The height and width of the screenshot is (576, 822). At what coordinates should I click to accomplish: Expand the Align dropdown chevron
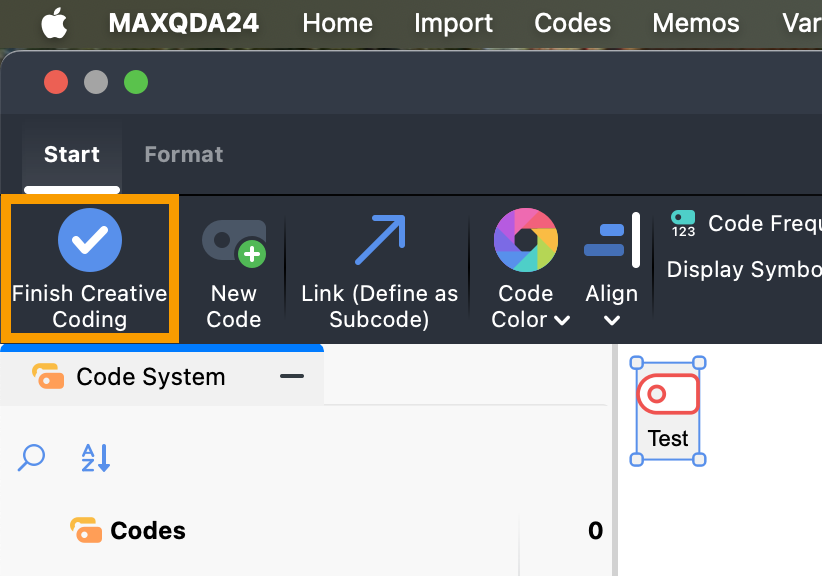(612, 321)
